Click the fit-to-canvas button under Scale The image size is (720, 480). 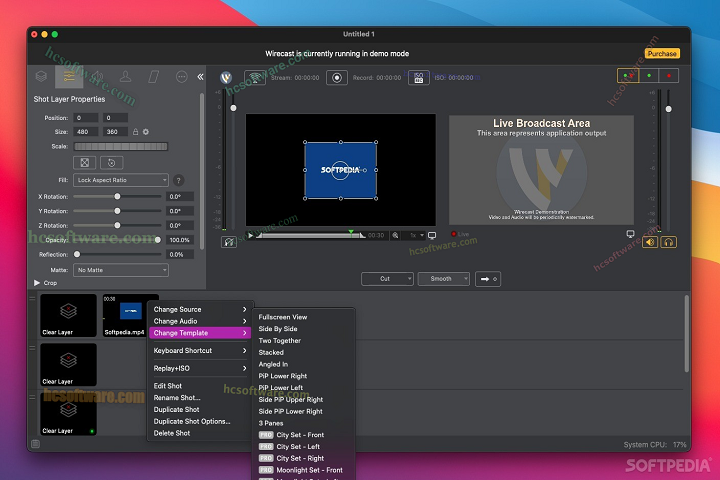coord(84,163)
